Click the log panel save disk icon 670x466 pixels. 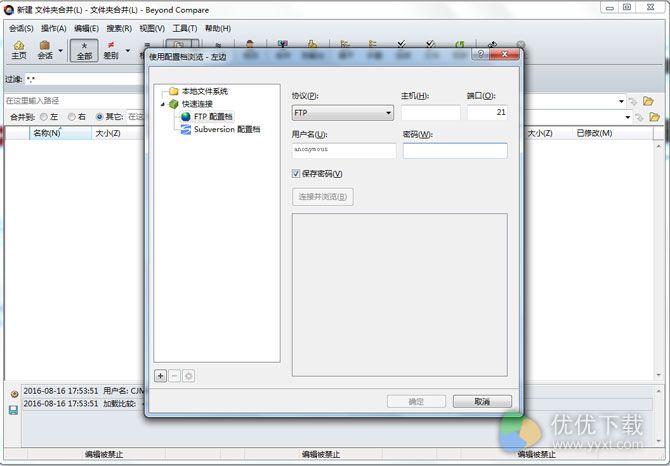pos(13,410)
